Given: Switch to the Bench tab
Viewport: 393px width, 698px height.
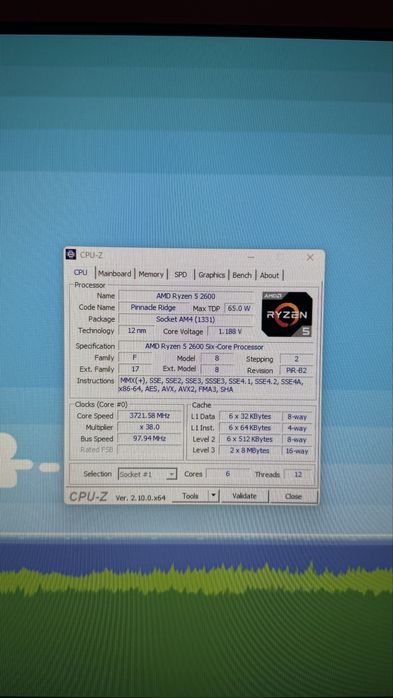Looking at the screenshot, I should point(242,275).
